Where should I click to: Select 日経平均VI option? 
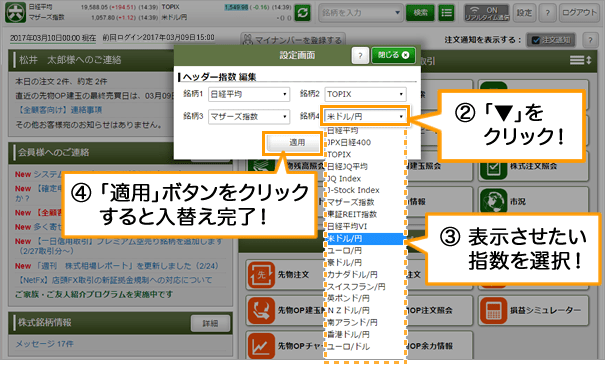pyautogui.click(x=347, y=226)
